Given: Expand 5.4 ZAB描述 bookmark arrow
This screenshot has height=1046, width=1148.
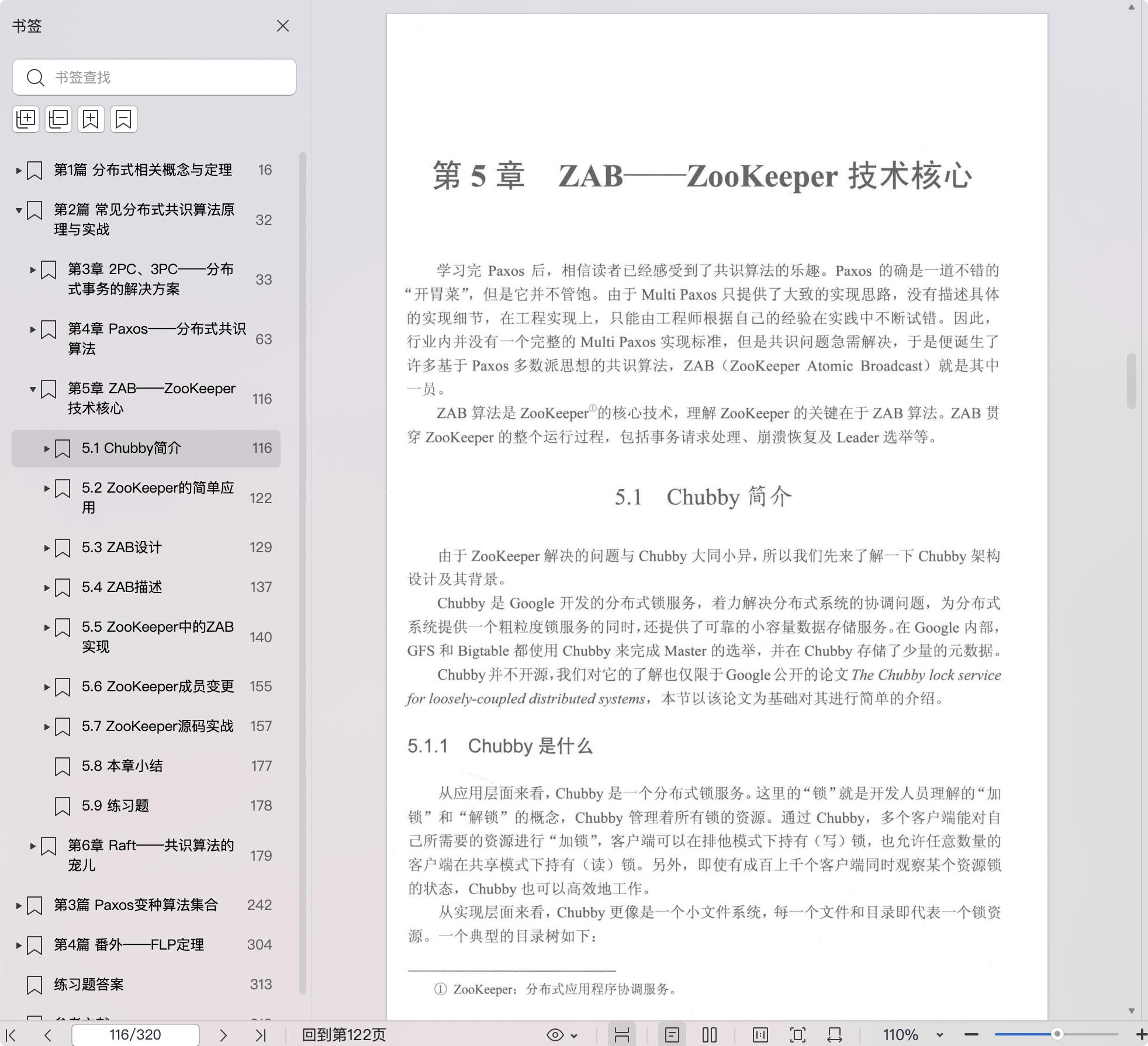Looking at the screenshot, I should coord(47,588).
